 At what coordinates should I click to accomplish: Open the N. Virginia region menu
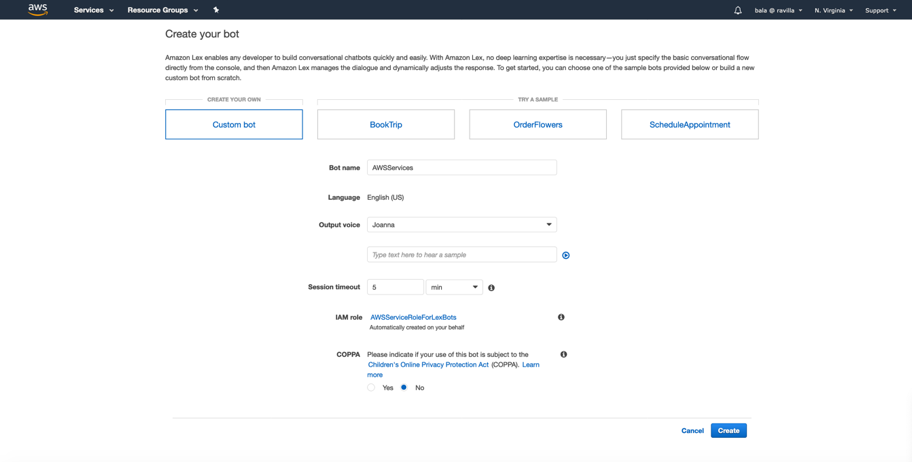tap(833, 10)
